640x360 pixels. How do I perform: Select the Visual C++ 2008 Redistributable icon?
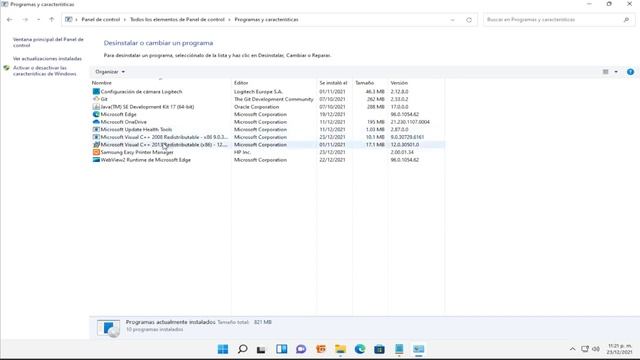click(x=96, y=137)
